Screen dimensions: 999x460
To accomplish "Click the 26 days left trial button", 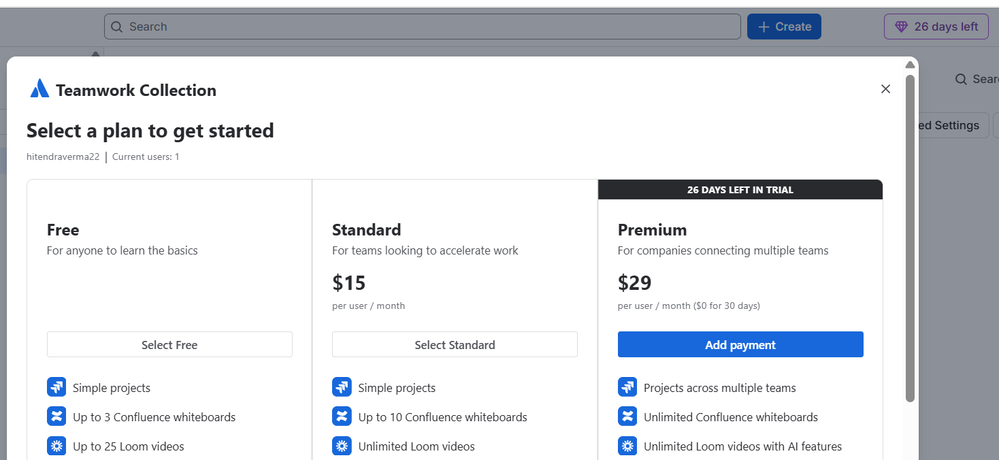I will pos(937,27).
